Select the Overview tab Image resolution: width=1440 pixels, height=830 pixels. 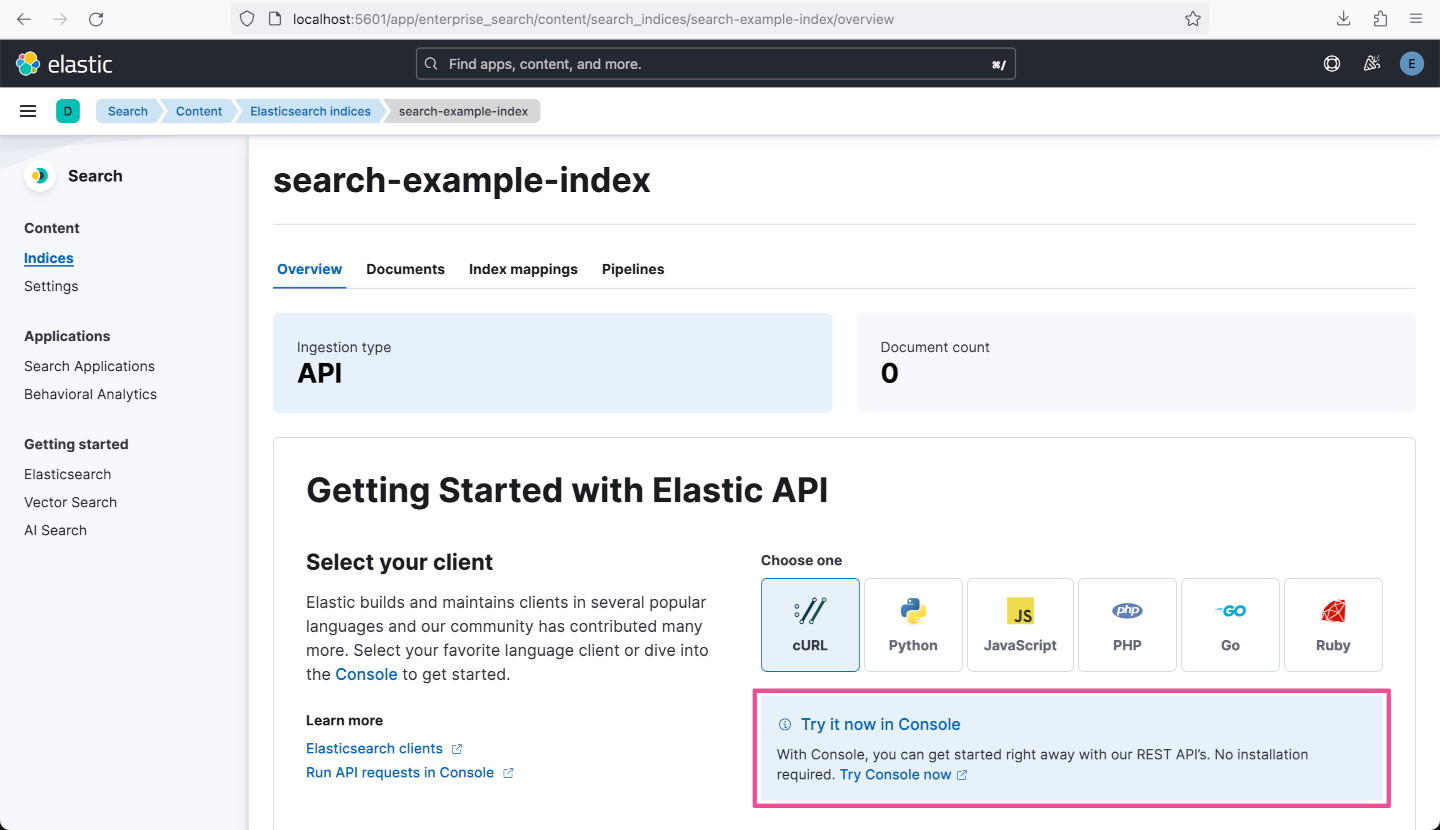pyautogui.click(x=310, y=269)
